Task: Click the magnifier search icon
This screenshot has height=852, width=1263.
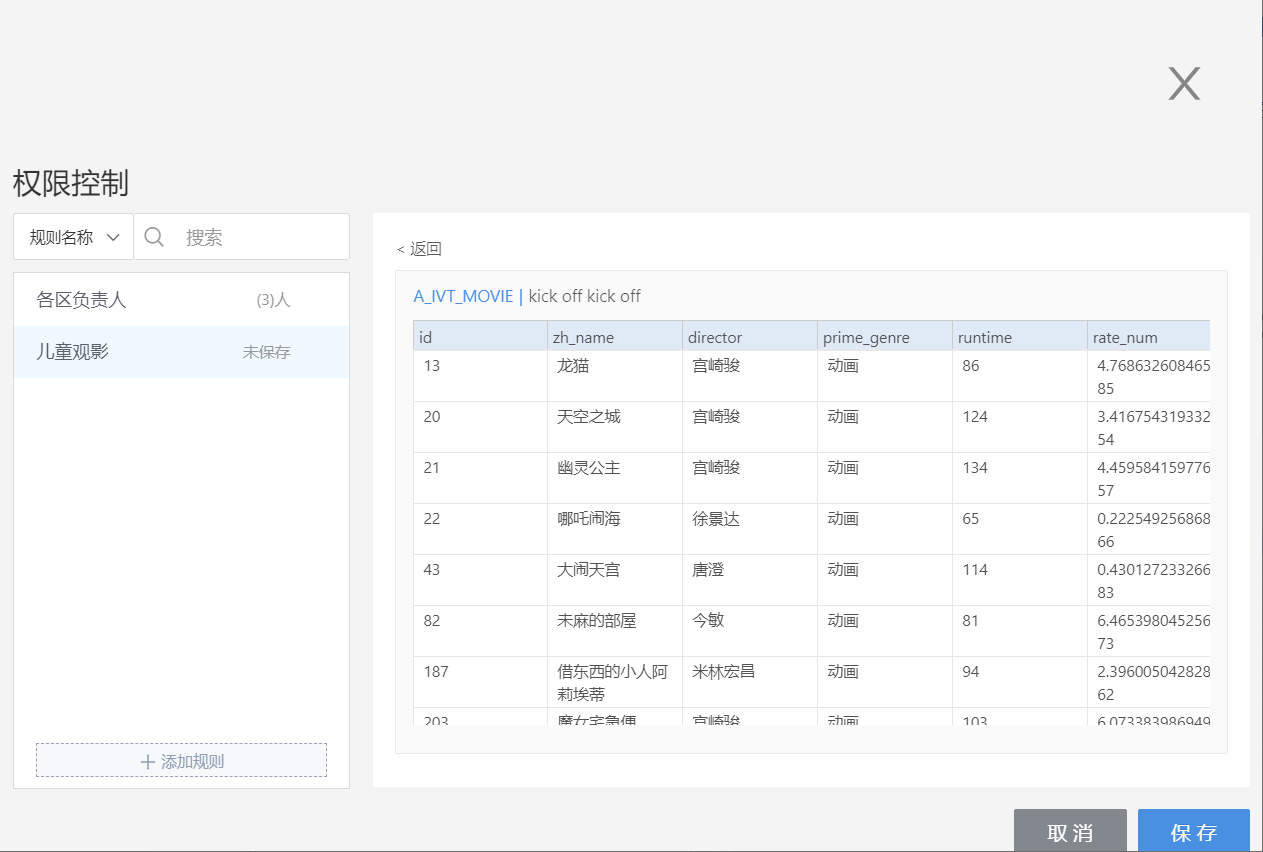Action: [x=154, y=237]
